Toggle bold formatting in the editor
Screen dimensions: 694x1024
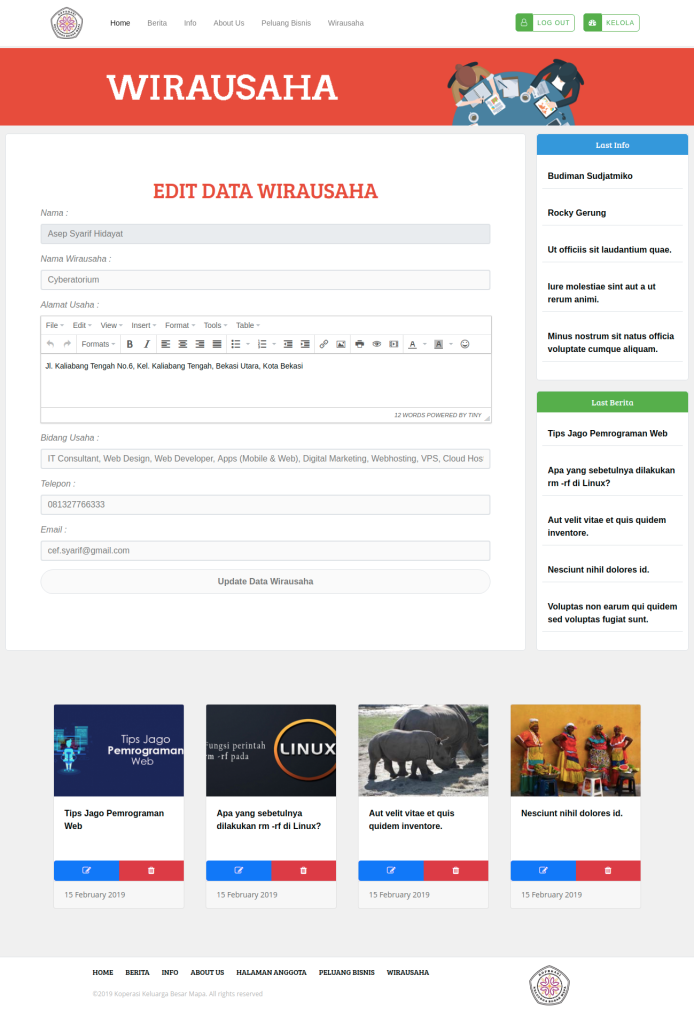(129, 344)
